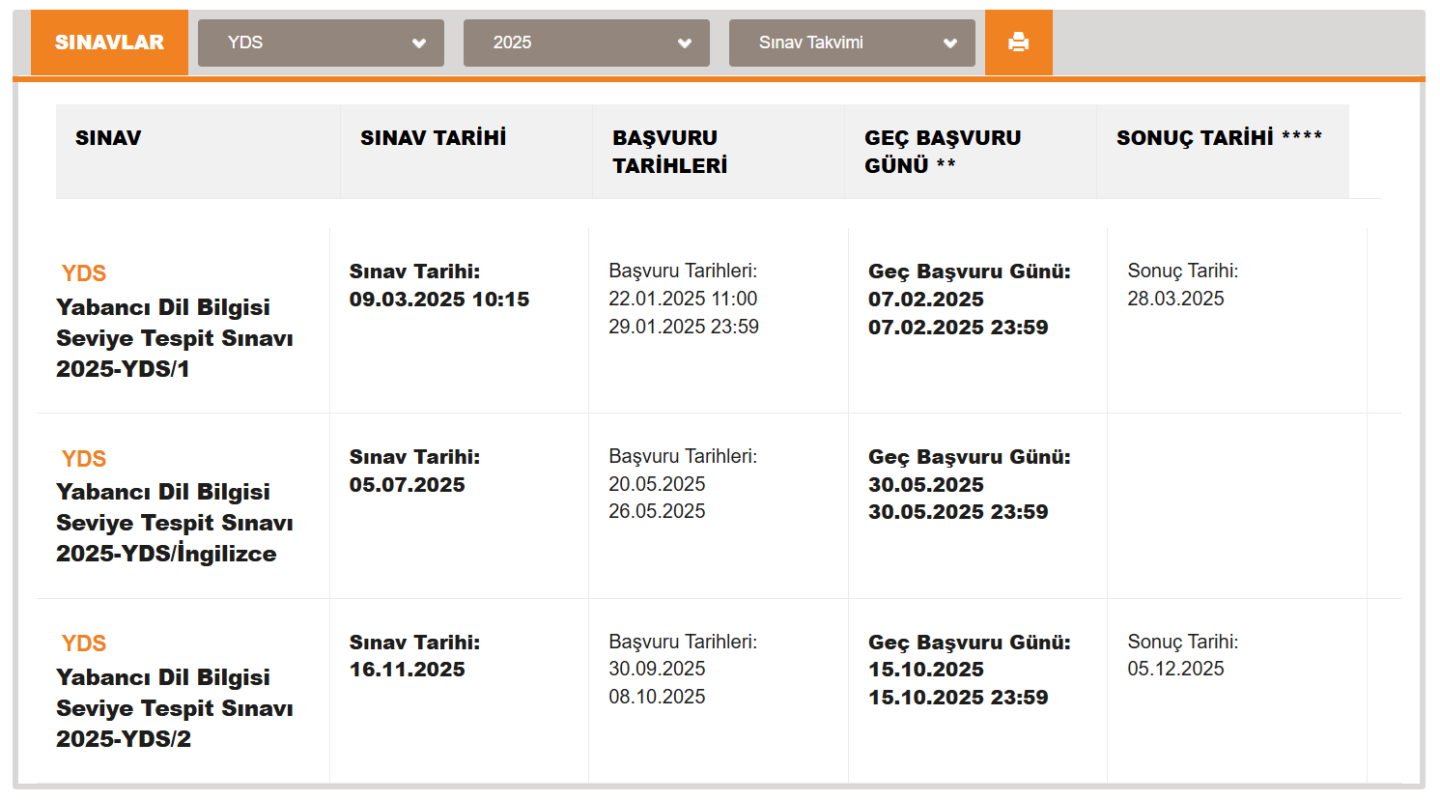Click late application 30.05.2025 23:59
1440x801 pixels.
click(x=958, y=512)
